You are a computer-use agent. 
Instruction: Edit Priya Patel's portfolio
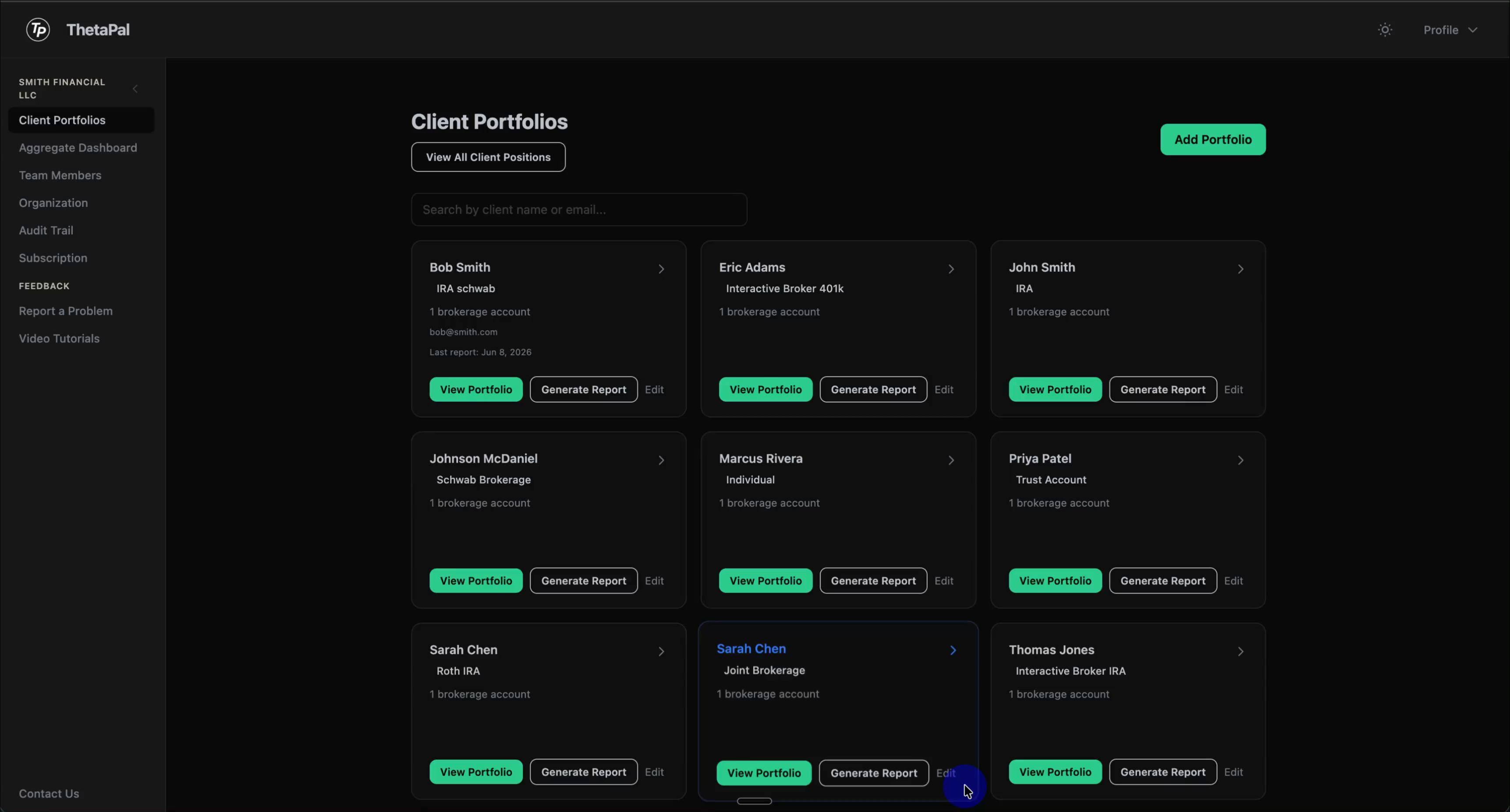click(x=1234, y=581)
